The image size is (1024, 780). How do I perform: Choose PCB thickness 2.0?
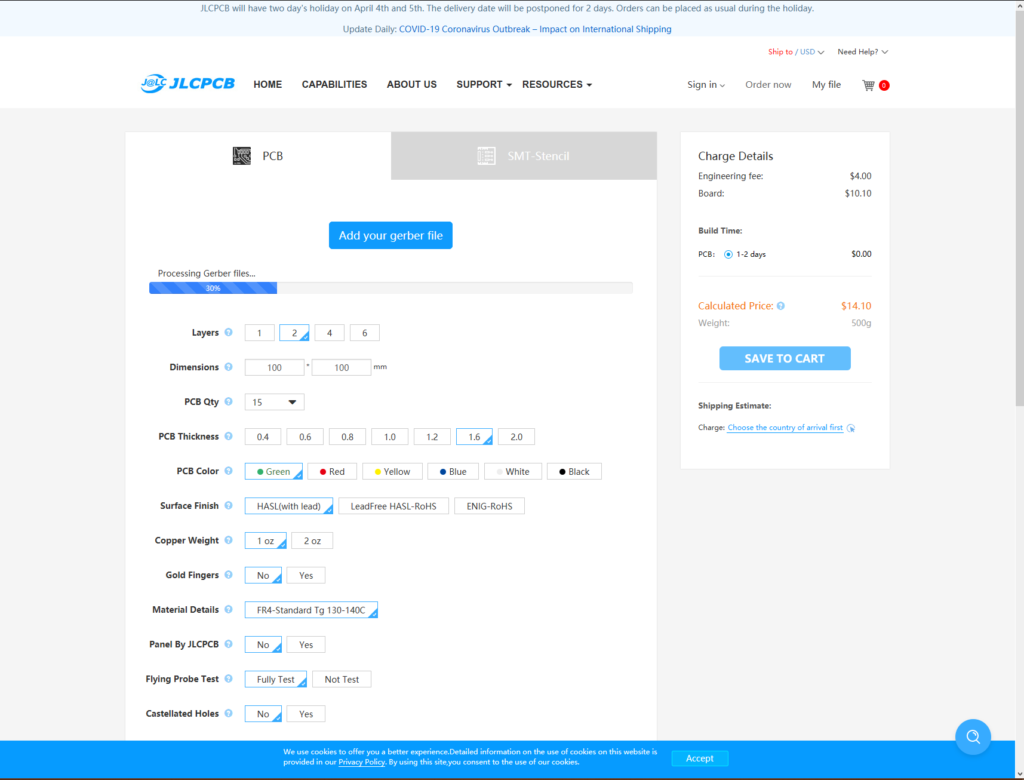(517, 436)
